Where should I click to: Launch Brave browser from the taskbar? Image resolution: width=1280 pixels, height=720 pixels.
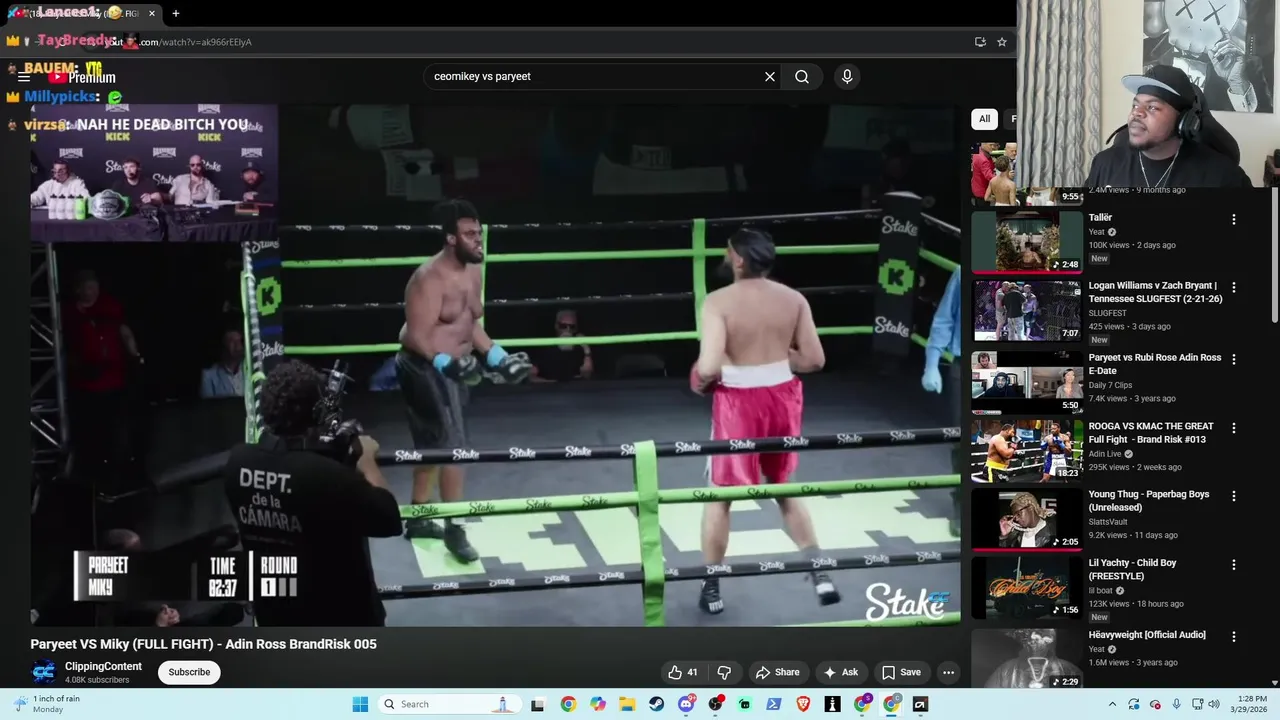[803, 704]
